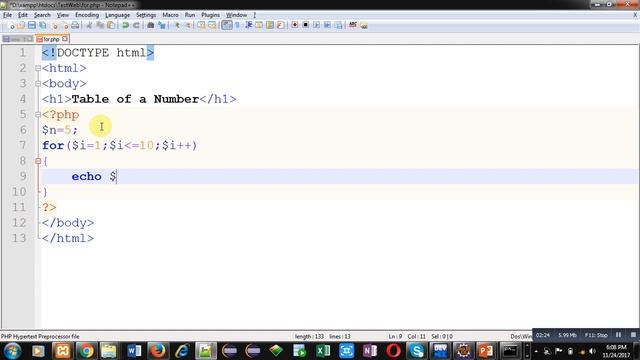Image resolution: width=640 pixels, height=360 pixels.
Task: Click the Redo toolbar icon
Action: [x=136, y=25]
